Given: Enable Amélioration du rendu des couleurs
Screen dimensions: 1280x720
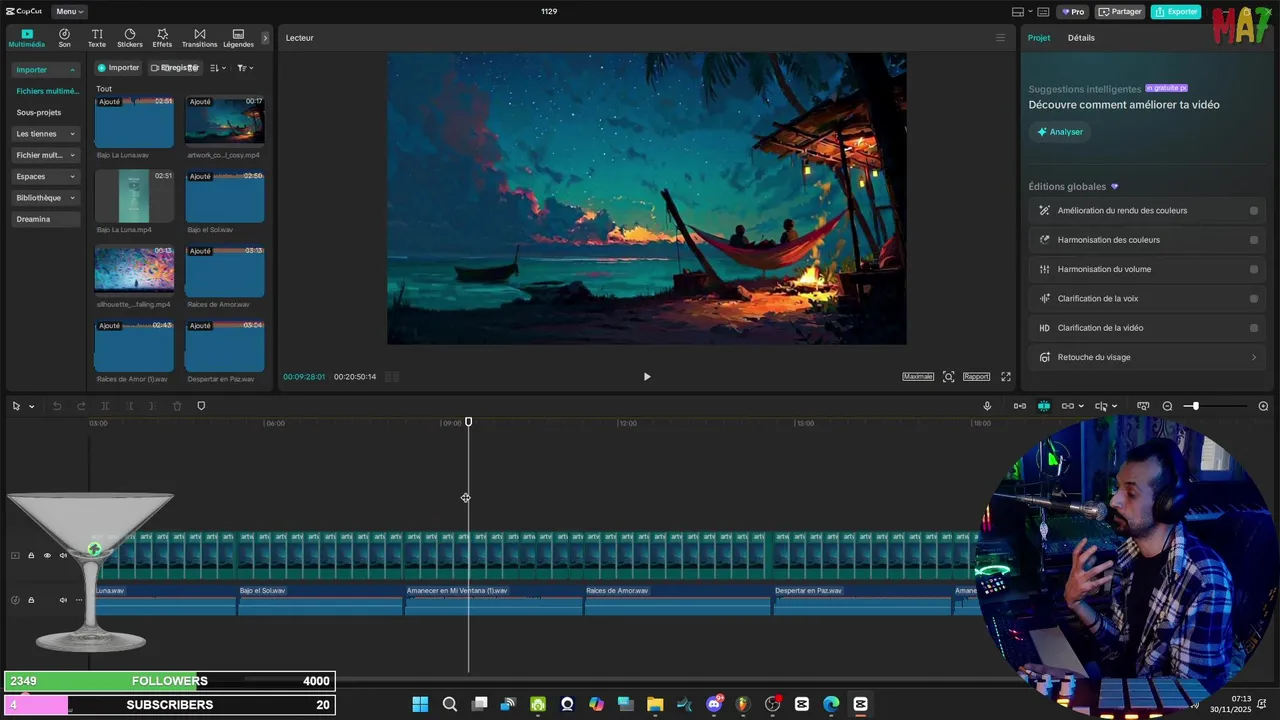Looking at the screenshot, I should click(1254, 211).
